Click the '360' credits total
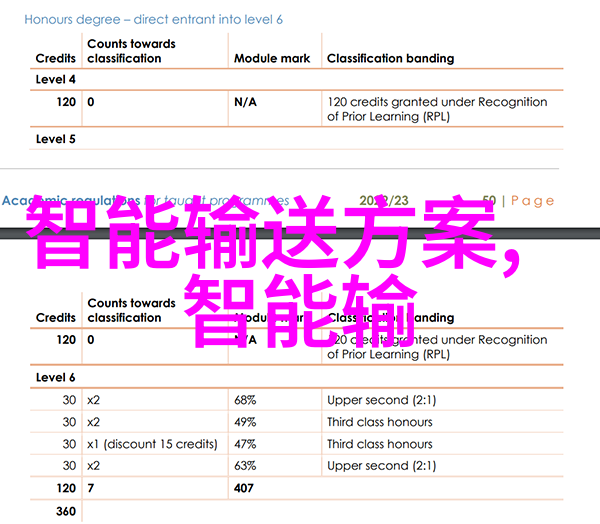This screenshot has height=524, width=600. [66, 511]
